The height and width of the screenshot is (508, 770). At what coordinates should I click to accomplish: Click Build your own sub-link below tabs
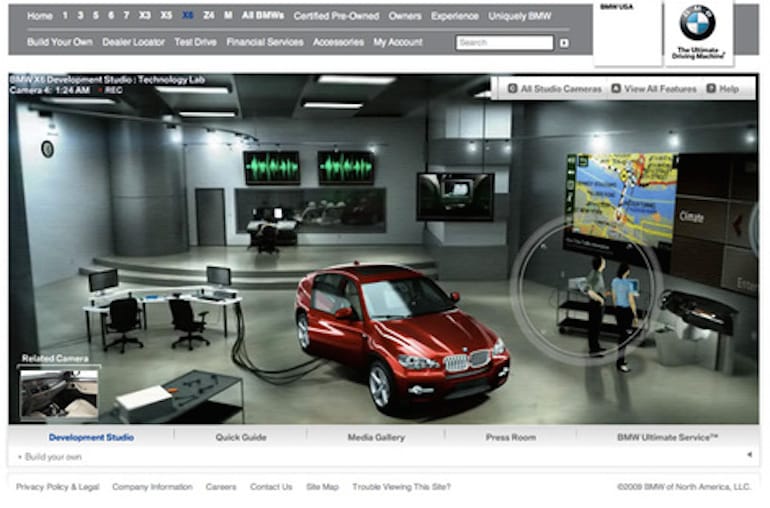[53, 457]
